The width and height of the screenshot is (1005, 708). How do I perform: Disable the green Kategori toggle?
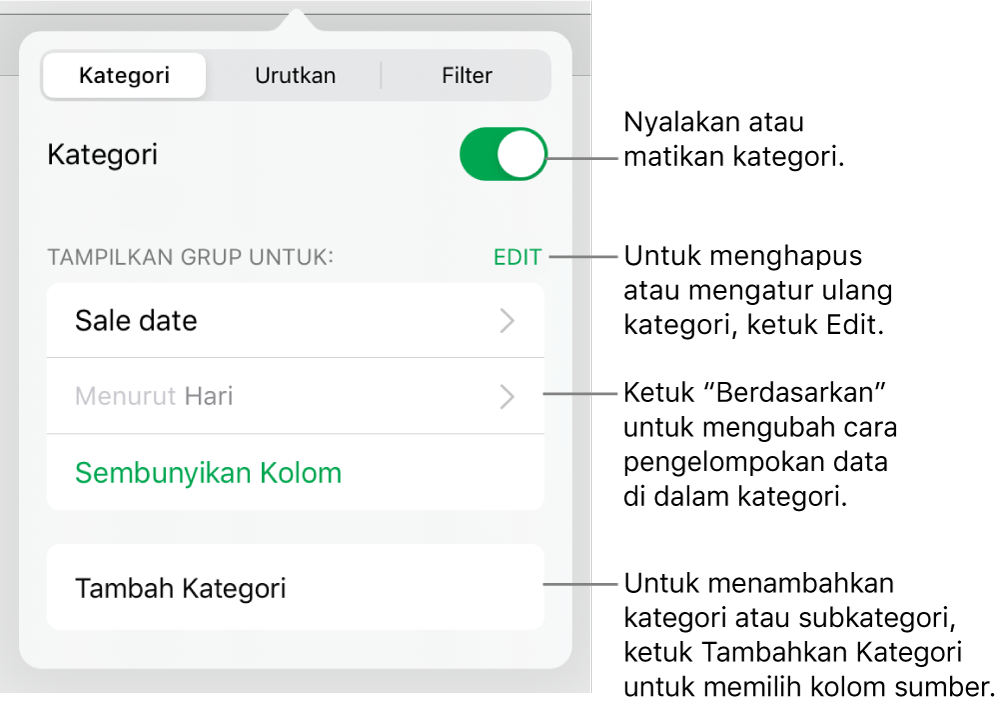coord(503,153)
